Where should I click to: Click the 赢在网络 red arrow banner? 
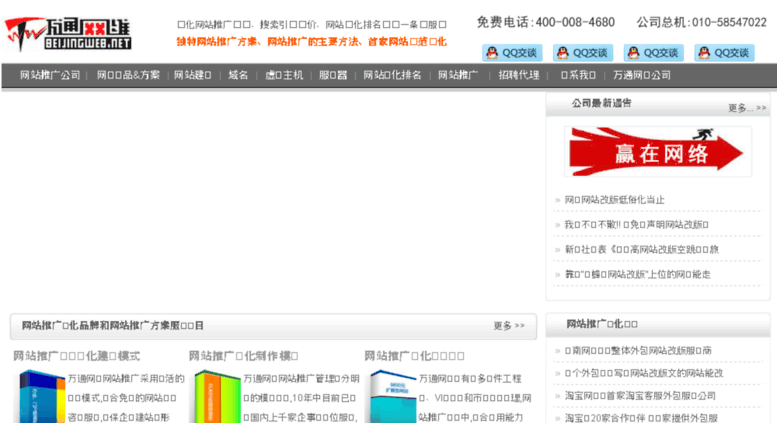click(x=658, y=152)
